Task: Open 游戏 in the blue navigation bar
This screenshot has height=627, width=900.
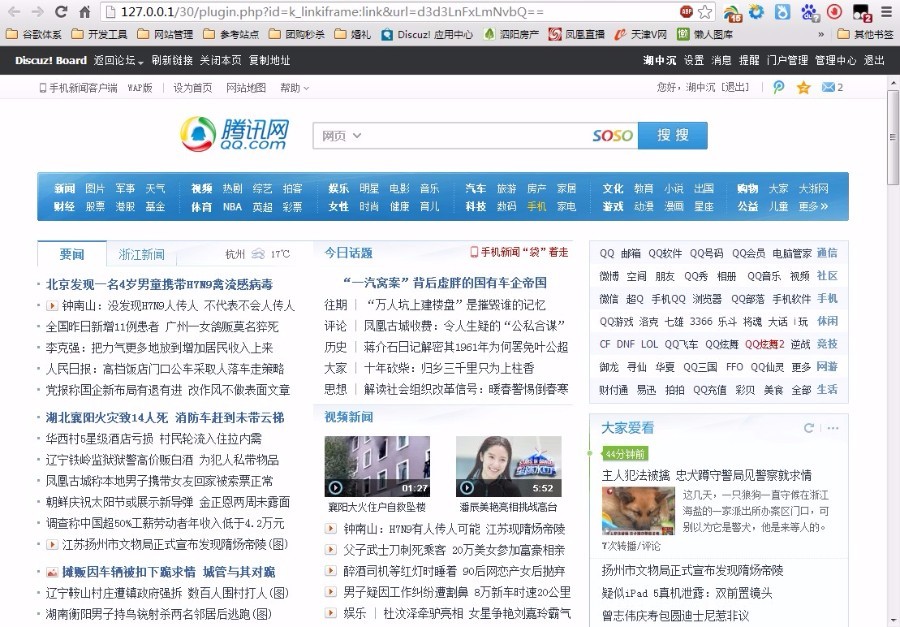Action: [x=613, y=206]
